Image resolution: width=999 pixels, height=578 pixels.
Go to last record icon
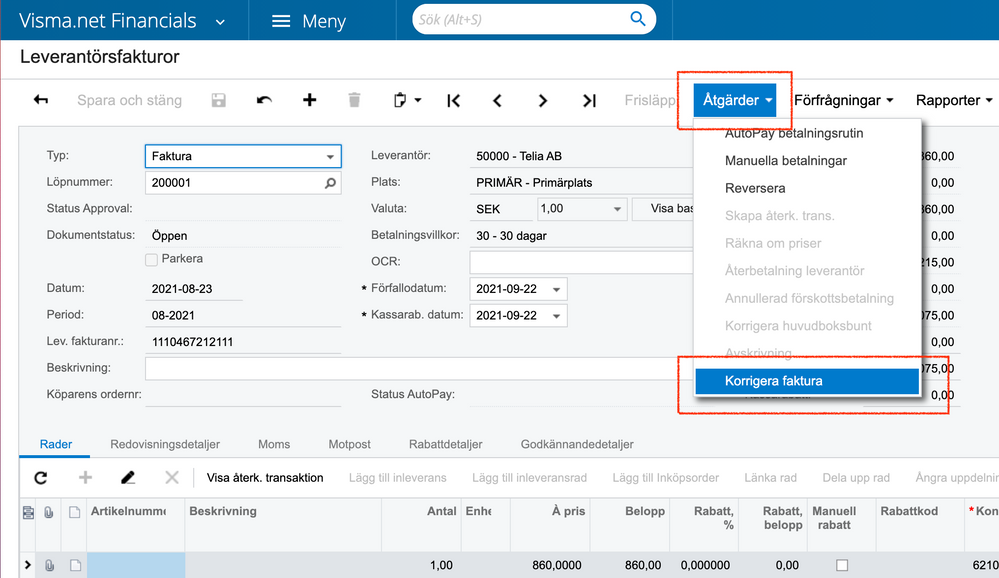[x=589, y=100]
